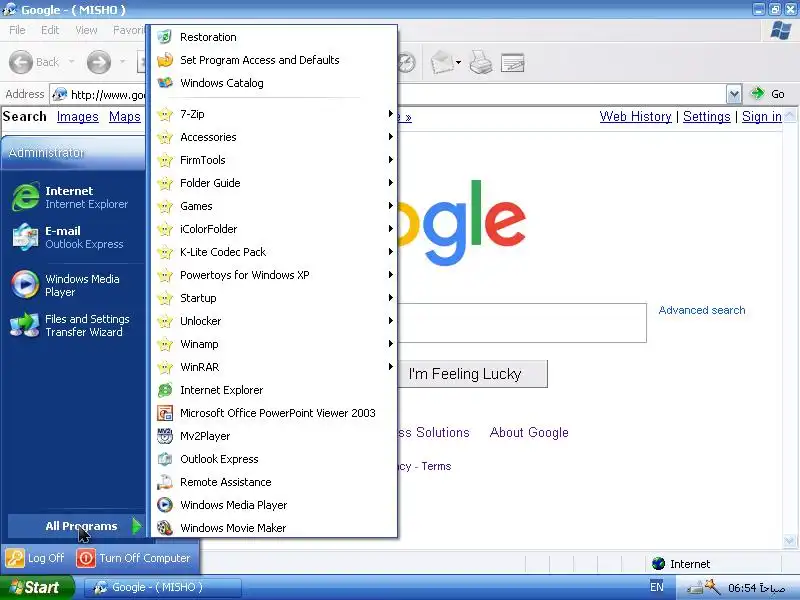
Task: Click the Edit page toolbar icon
Action: click(512, 63)
